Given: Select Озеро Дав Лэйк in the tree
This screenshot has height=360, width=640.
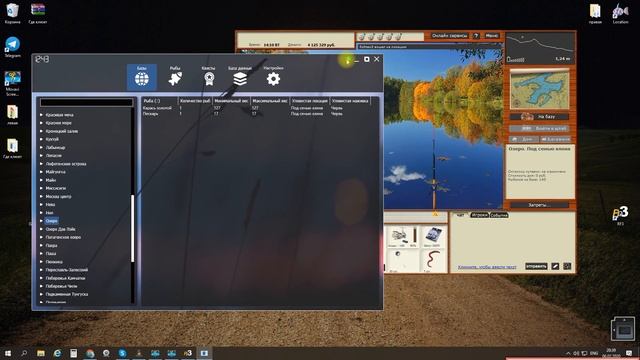Looking at the screenshot, I should tap(60, 229).
